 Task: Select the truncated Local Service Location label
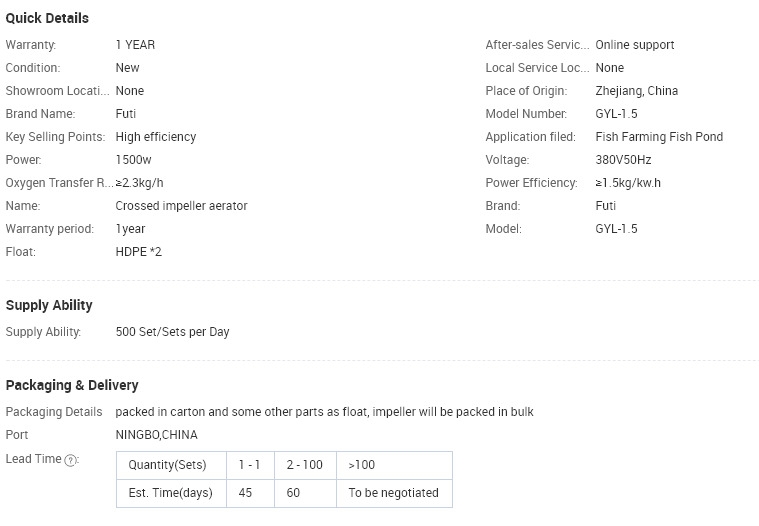[537, 68]
